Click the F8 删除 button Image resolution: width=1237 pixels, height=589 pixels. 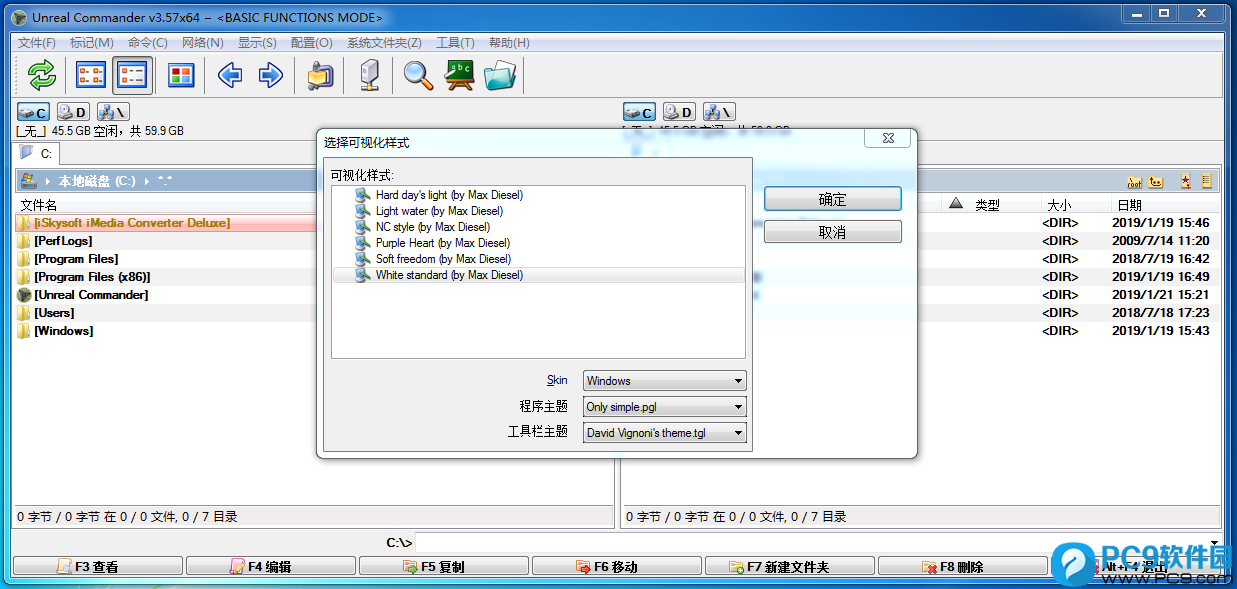(963, 567)
